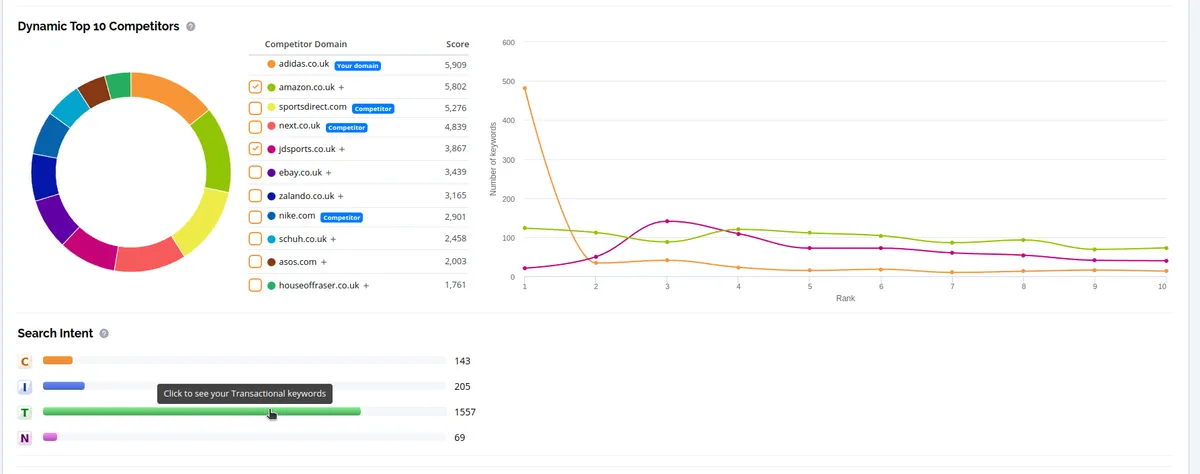
Task: Check the schuh.co.uk checkbox
Action: (255, 240)
